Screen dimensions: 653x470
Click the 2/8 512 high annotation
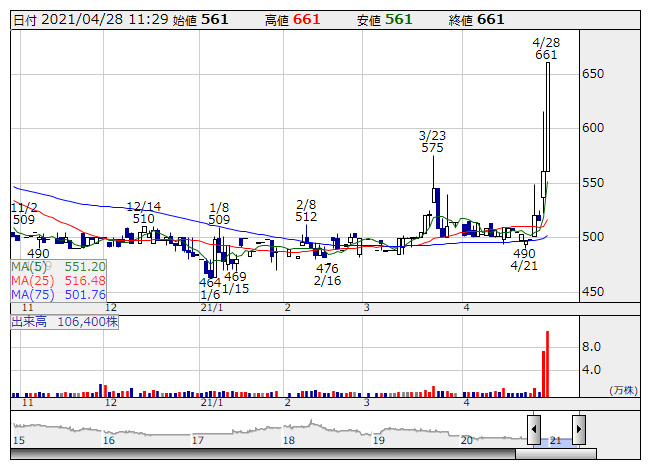click(306, 211)
